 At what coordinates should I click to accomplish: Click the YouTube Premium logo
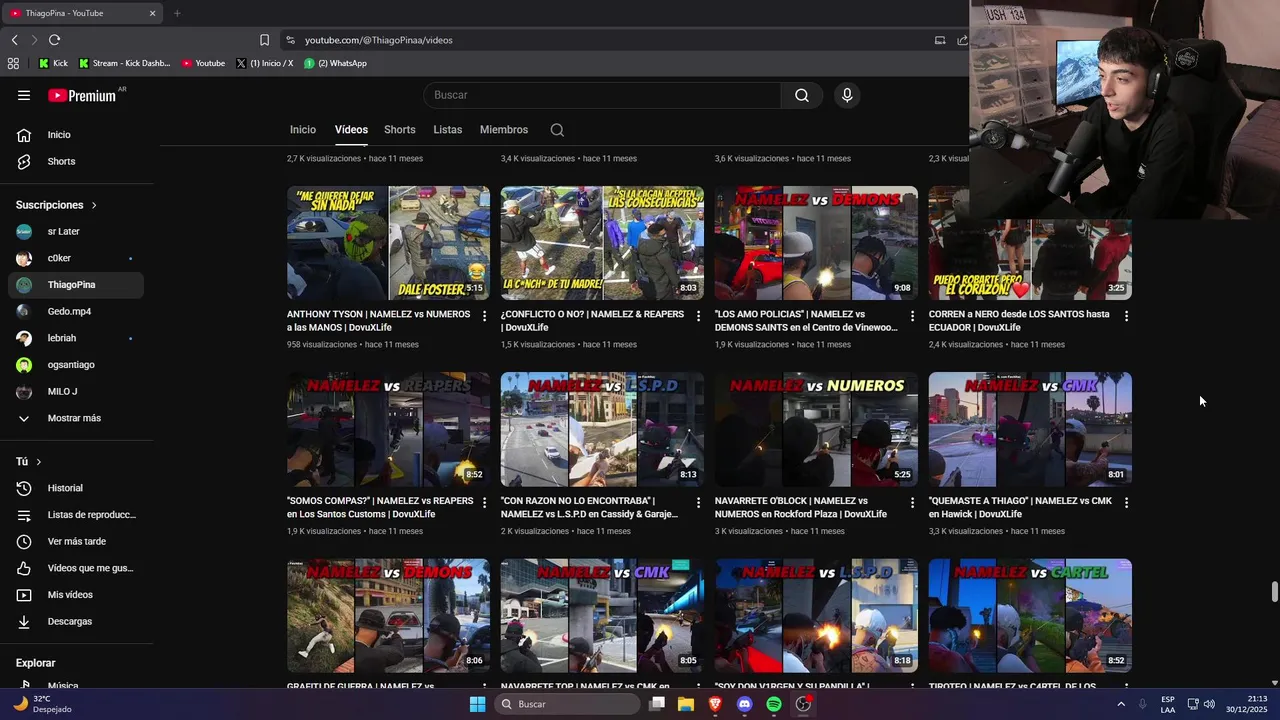(x=84, y=95)
